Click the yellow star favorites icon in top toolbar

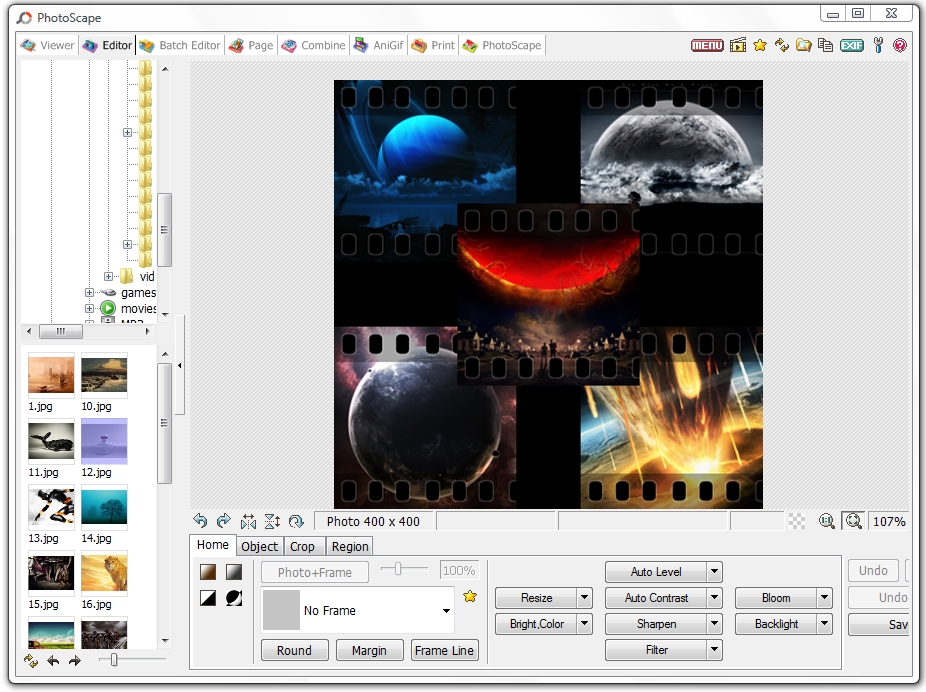[x=759, y=45]
